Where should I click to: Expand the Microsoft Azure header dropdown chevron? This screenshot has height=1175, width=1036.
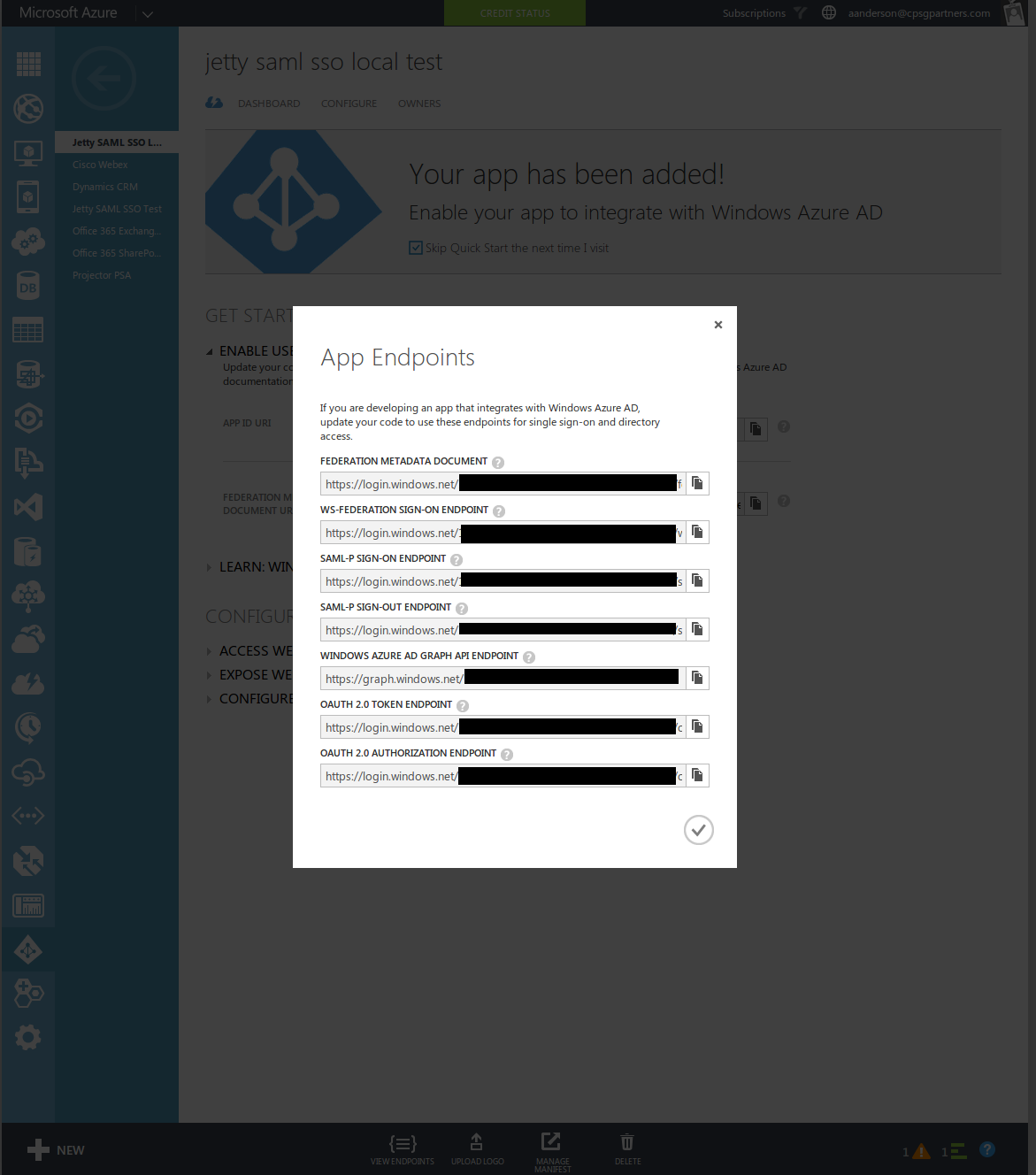148,14
